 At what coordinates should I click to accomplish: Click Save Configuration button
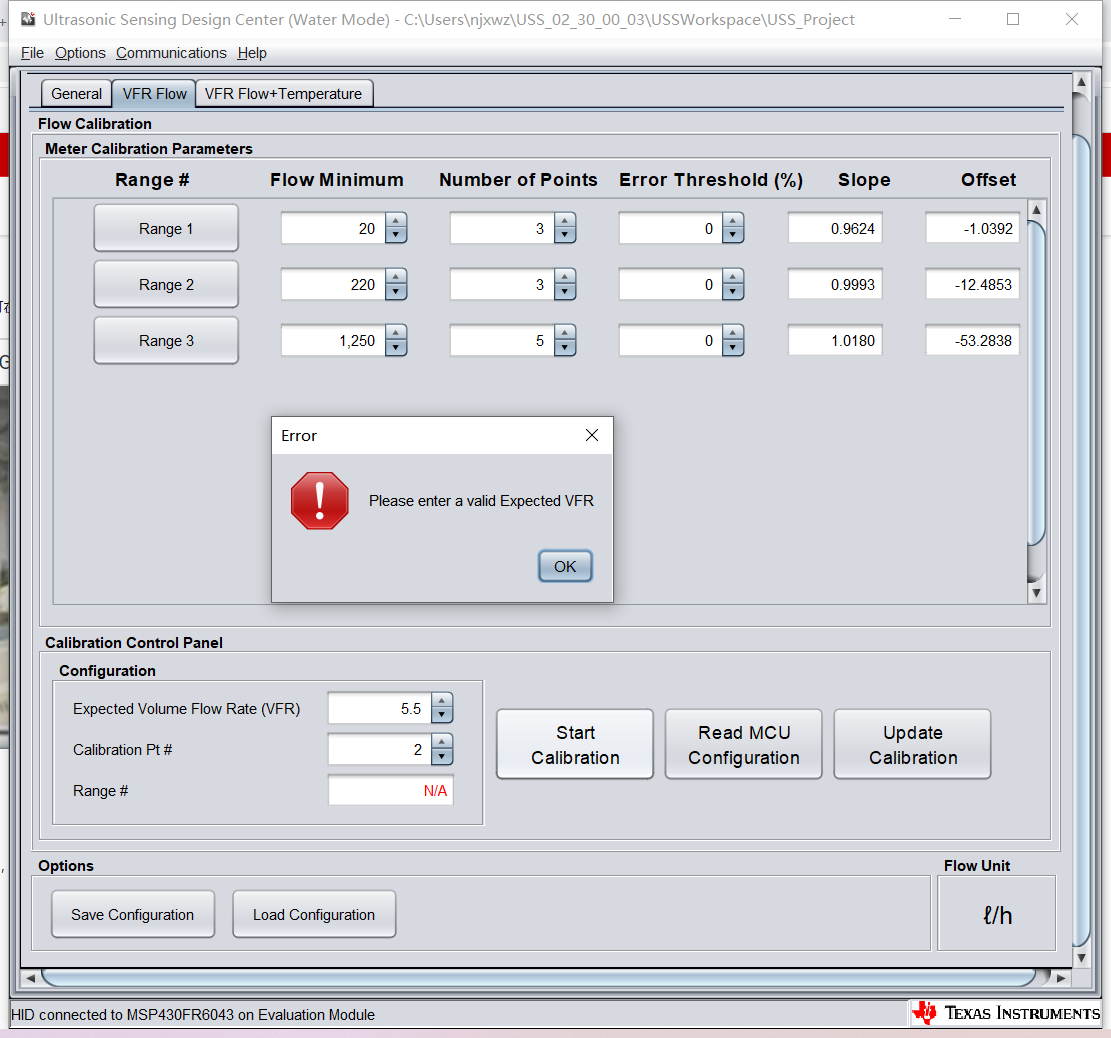click(x=132, y=914)
